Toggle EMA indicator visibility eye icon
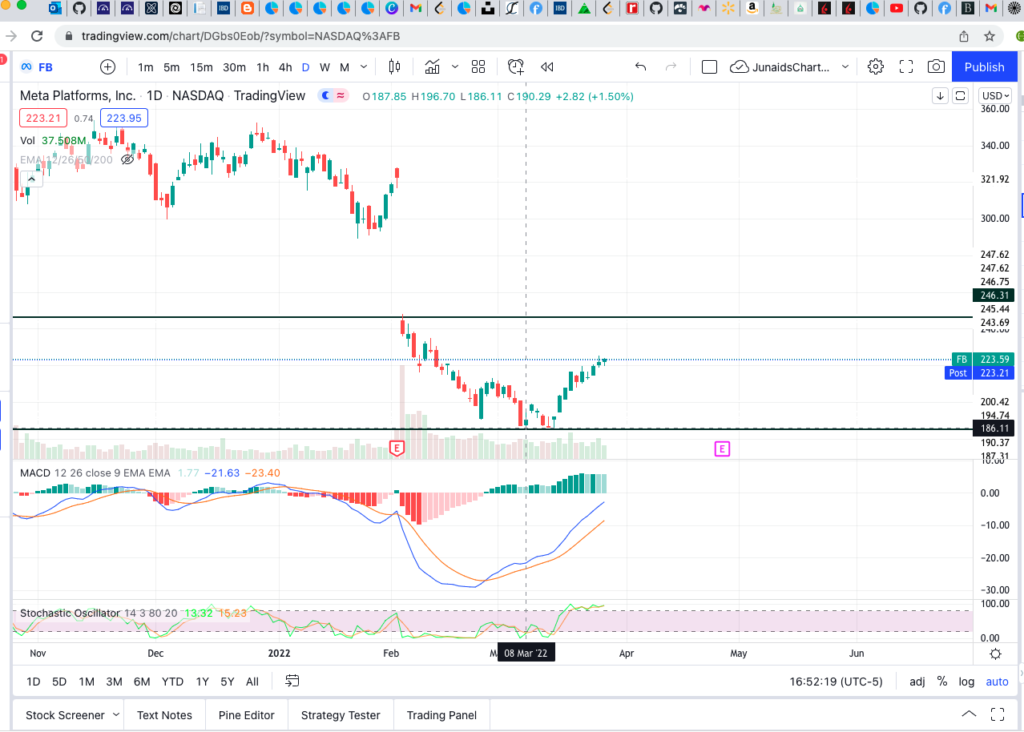 127,159
